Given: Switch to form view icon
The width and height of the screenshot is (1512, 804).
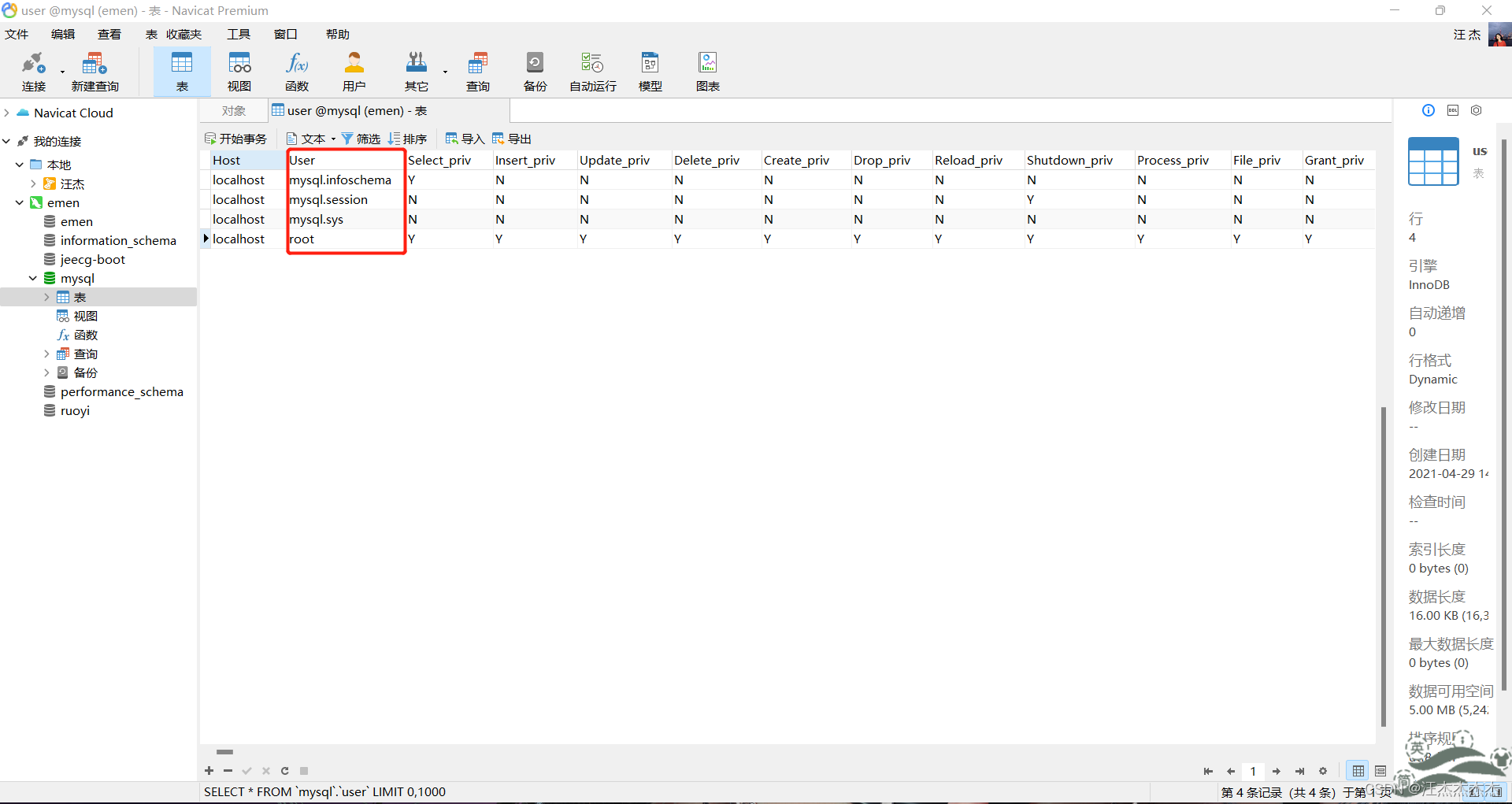Looking at the screenshot, I should (x=1380, y=772).
